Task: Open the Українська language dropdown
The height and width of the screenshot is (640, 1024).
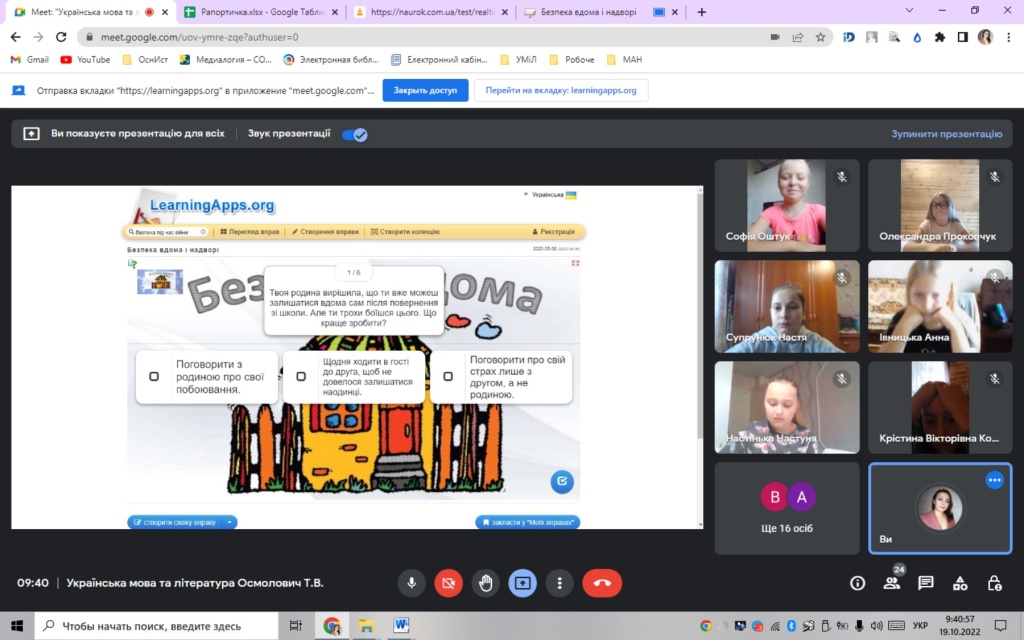Action: pos(549,194)
